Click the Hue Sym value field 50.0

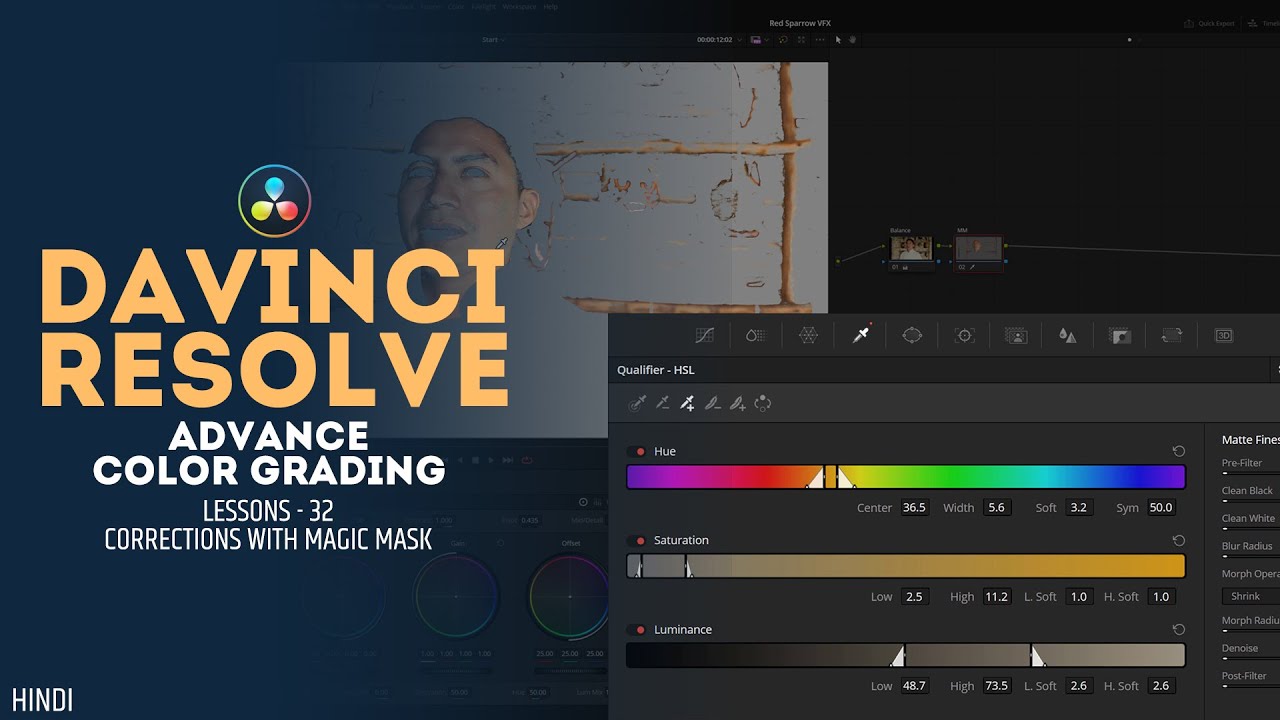pos(1161,507)
